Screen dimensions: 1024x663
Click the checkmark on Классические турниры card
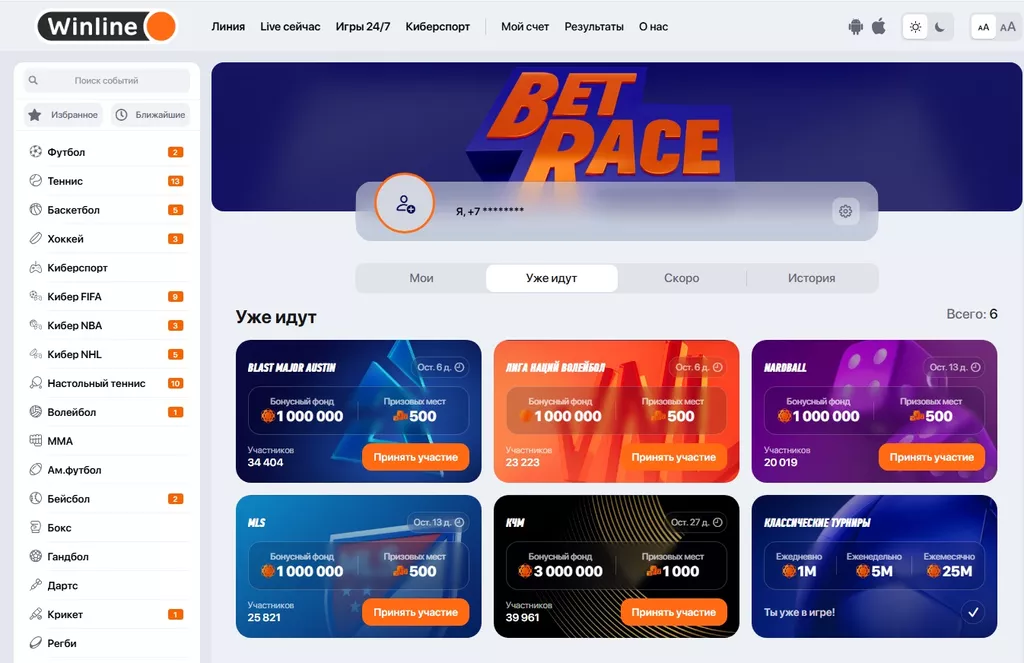(973, 612)
